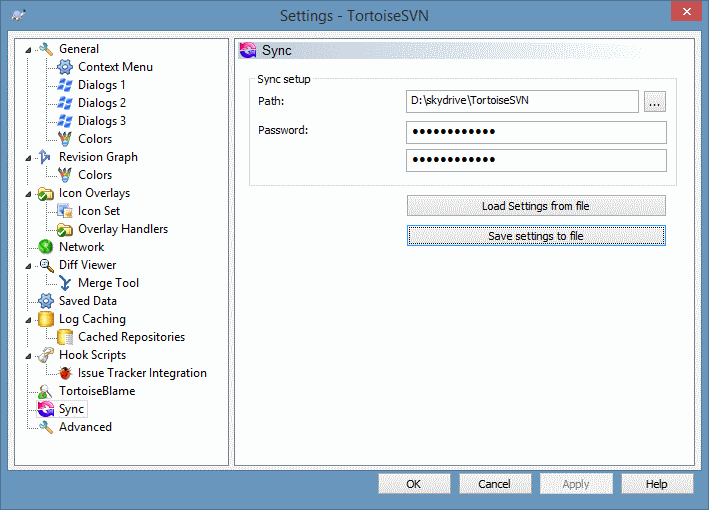The width and height of the screenshot is (709, 510).
Task: Select Overlay Handlers in the tree
Action: pos(123,229)
